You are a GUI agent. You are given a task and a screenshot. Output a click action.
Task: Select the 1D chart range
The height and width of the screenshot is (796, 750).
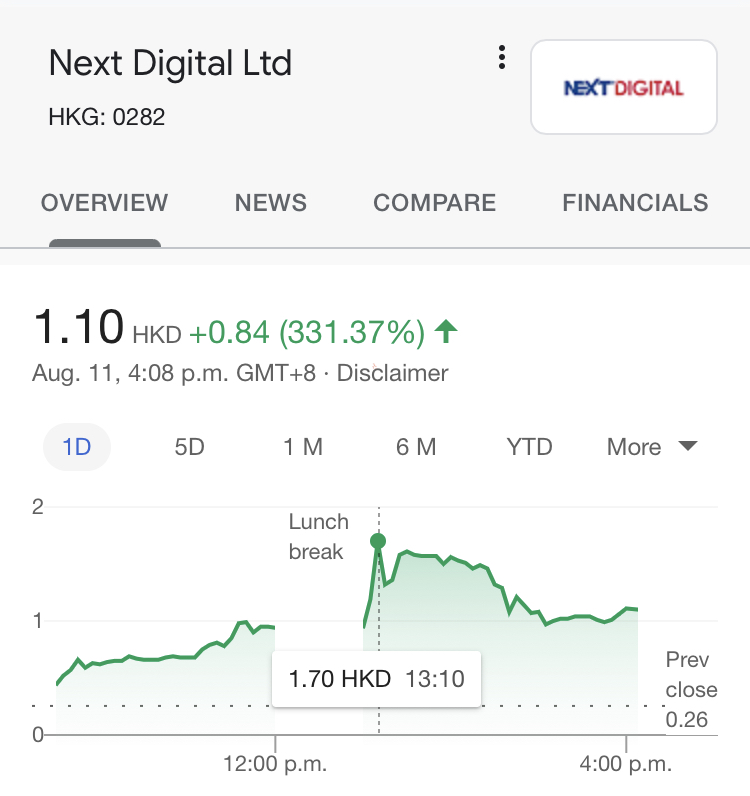[x=77, y=447]
